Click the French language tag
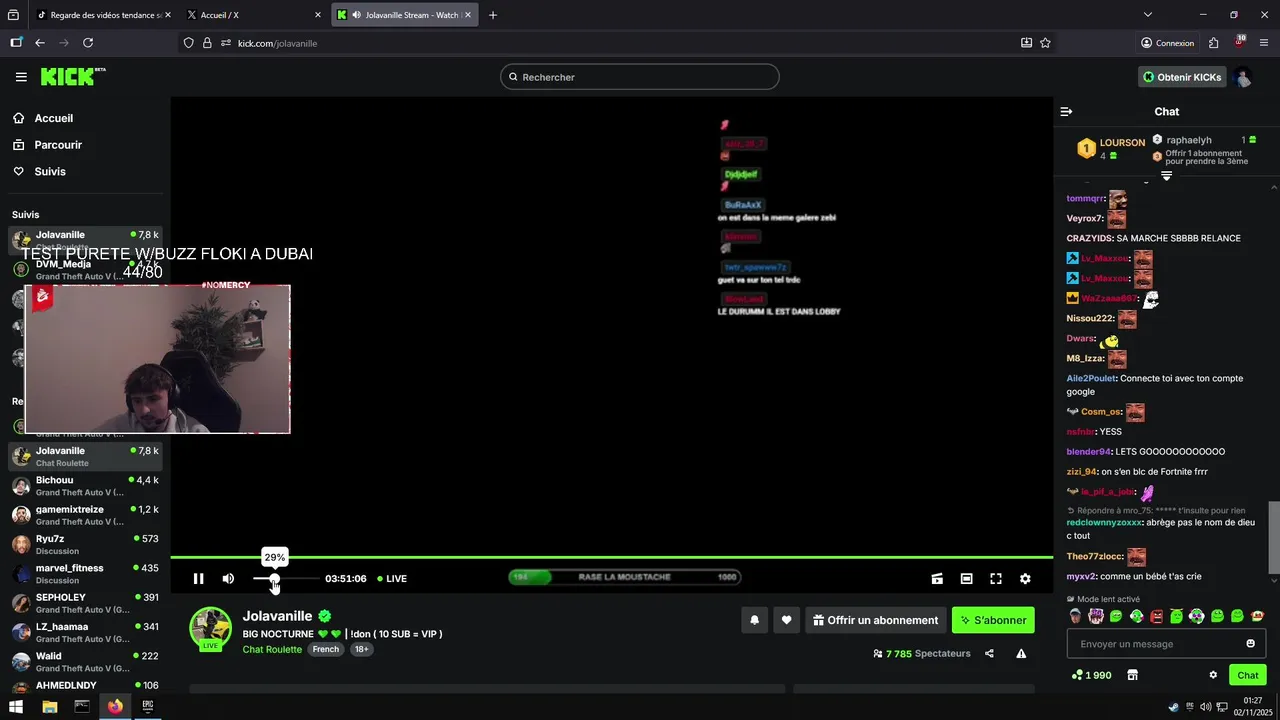 click(326, 649)
